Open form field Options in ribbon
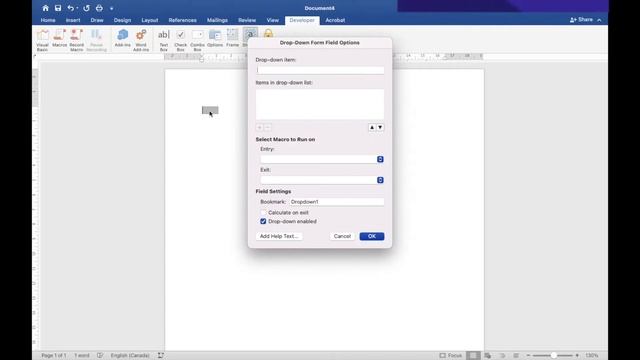Viewport: 640px width, 360px height. coord(215,38)
